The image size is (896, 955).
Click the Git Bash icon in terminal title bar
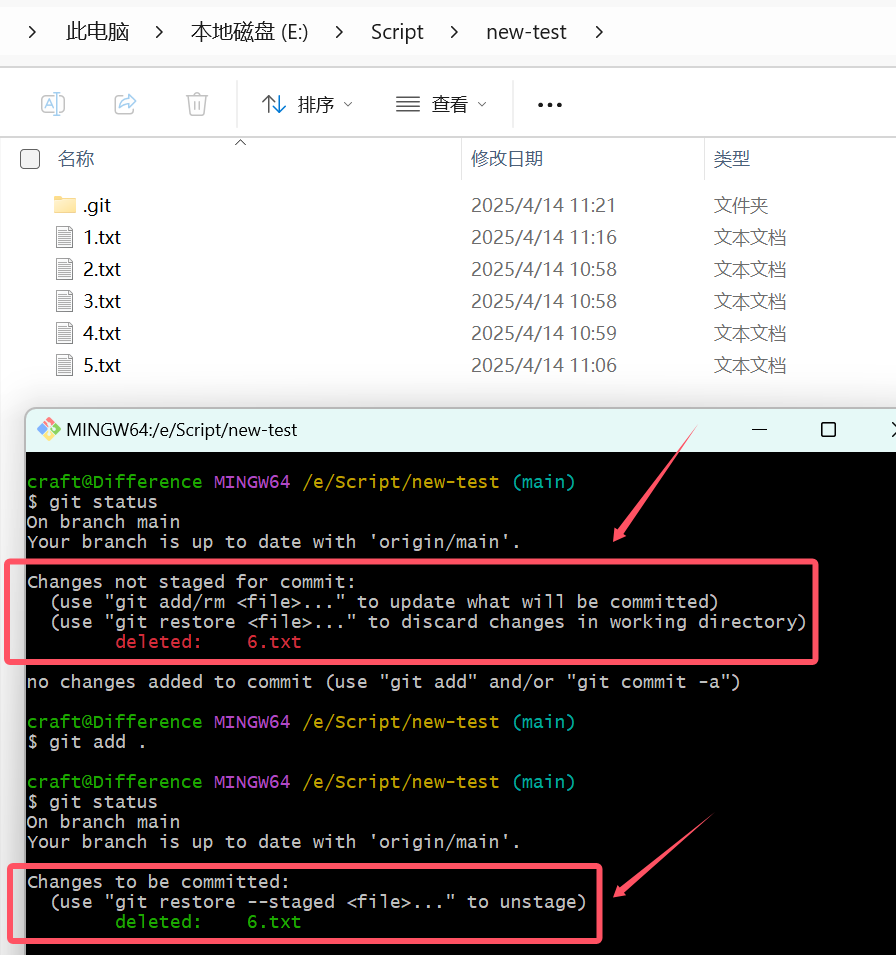[48, 430]
